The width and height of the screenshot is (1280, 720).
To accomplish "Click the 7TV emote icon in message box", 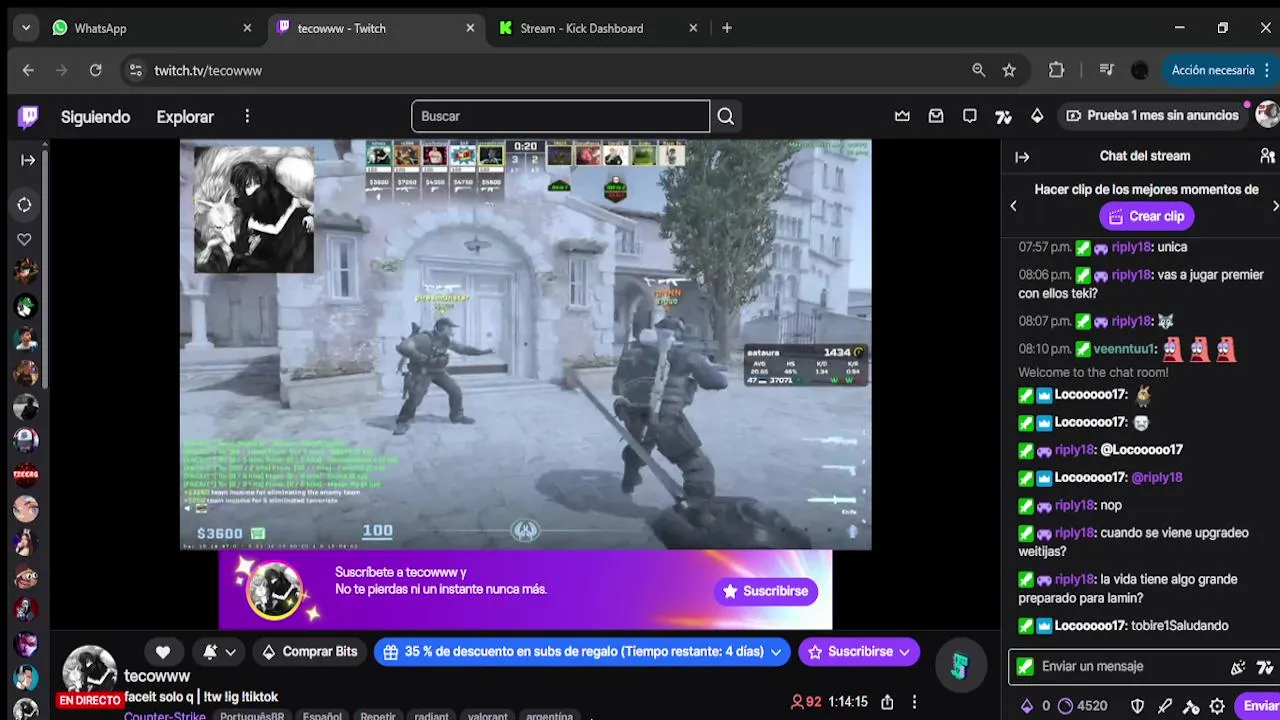I will click(x=1265, y=667).
